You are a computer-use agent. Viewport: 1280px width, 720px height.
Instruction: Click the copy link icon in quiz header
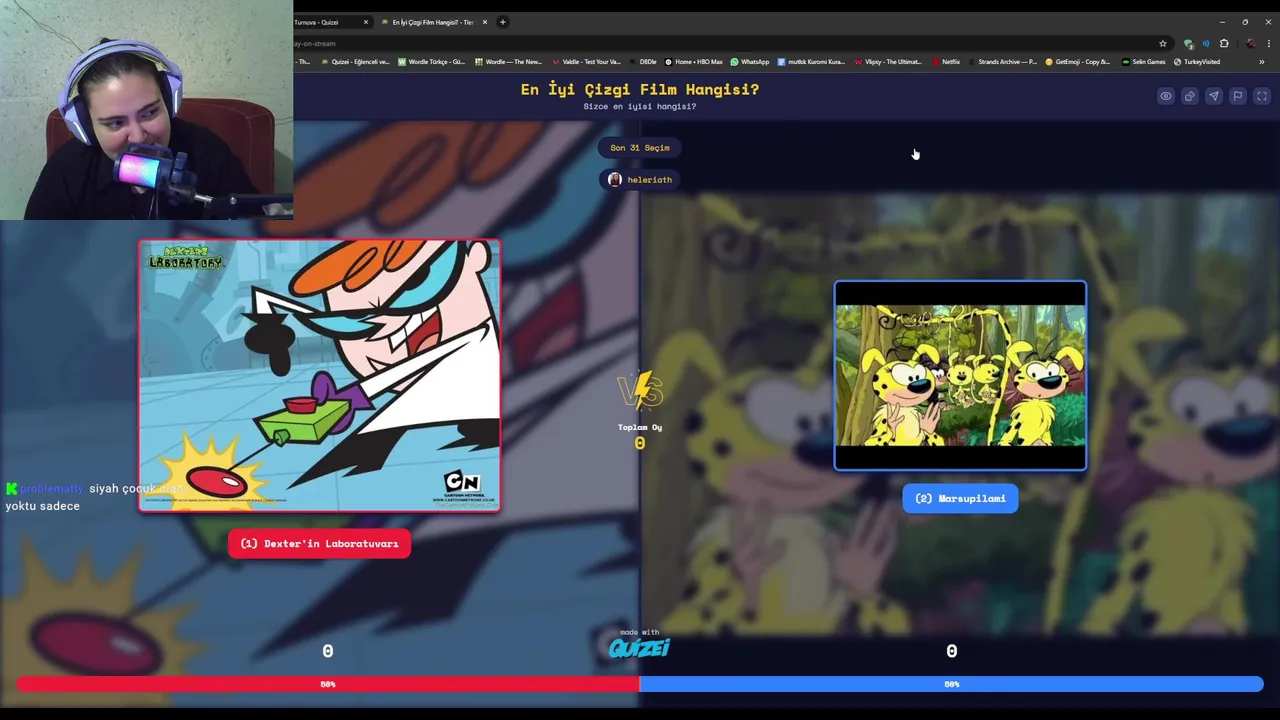pos(1190,96)
